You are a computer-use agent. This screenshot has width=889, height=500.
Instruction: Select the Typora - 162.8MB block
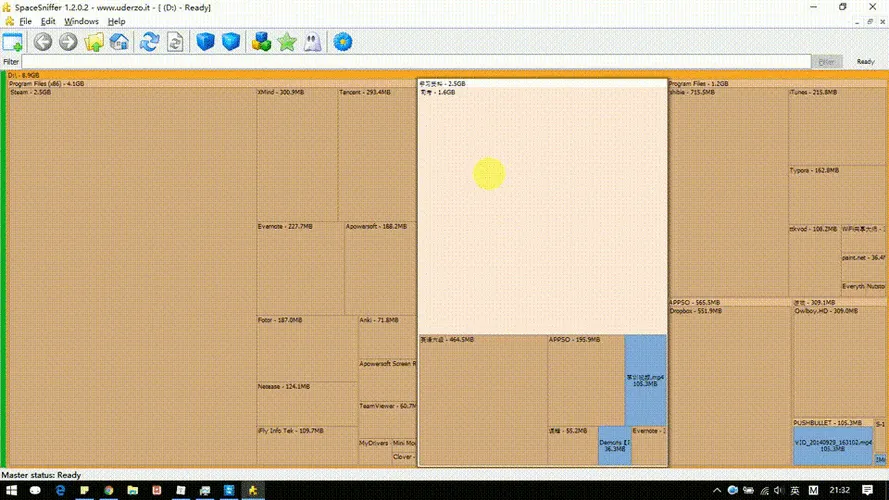pos(837,195)
